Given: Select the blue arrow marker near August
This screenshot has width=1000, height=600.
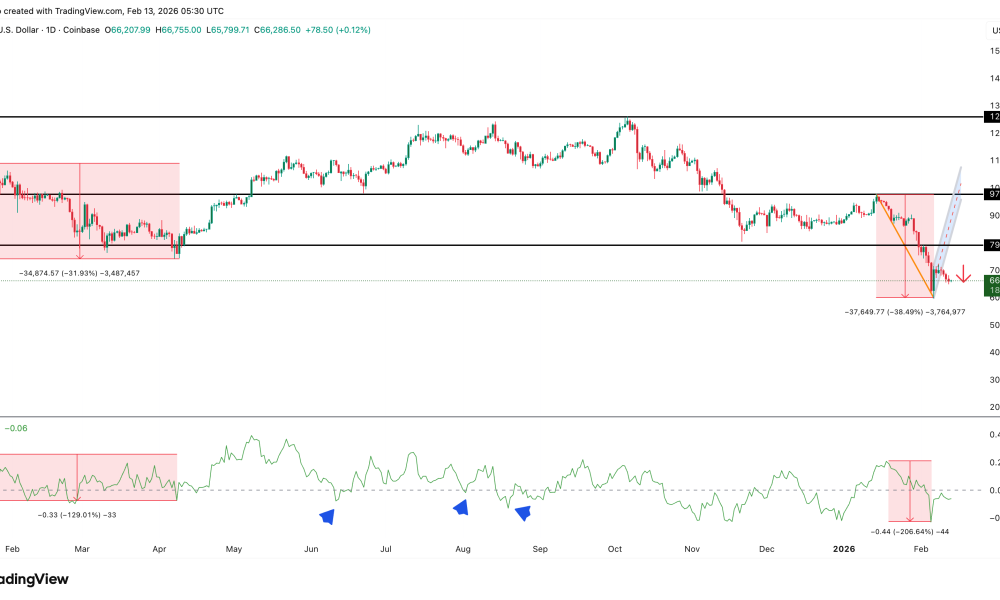Looking at the screenshot, I should (x=460, y=508).
